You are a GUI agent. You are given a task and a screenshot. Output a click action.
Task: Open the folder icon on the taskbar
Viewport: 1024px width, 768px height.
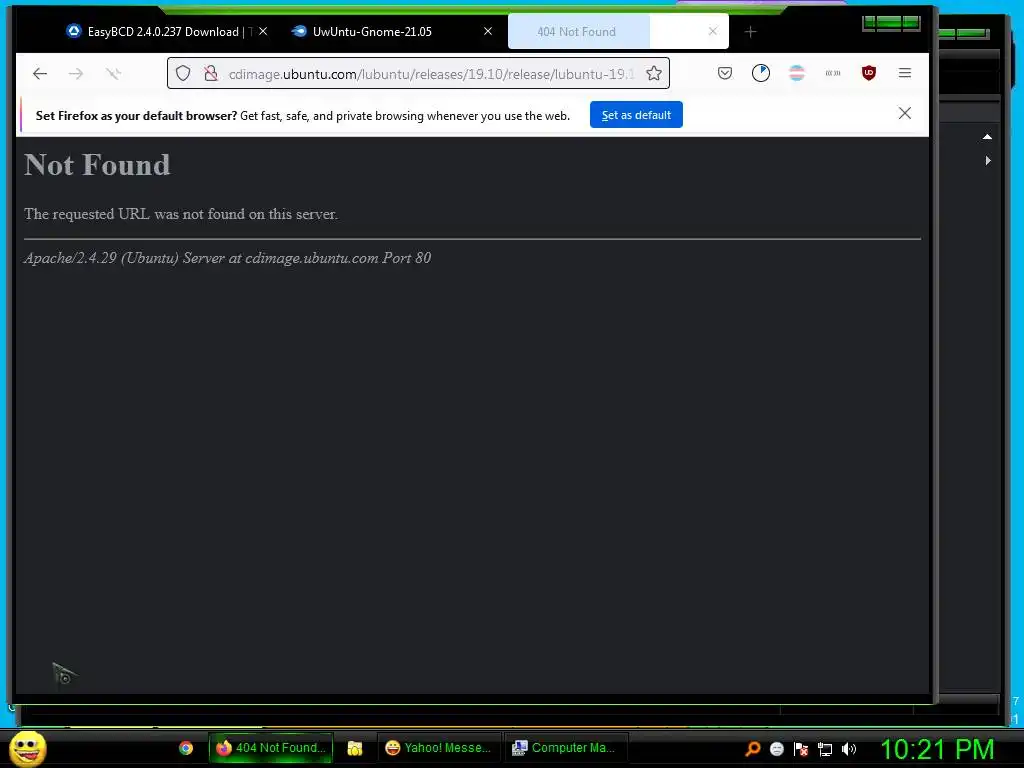(x=355, y=748)
